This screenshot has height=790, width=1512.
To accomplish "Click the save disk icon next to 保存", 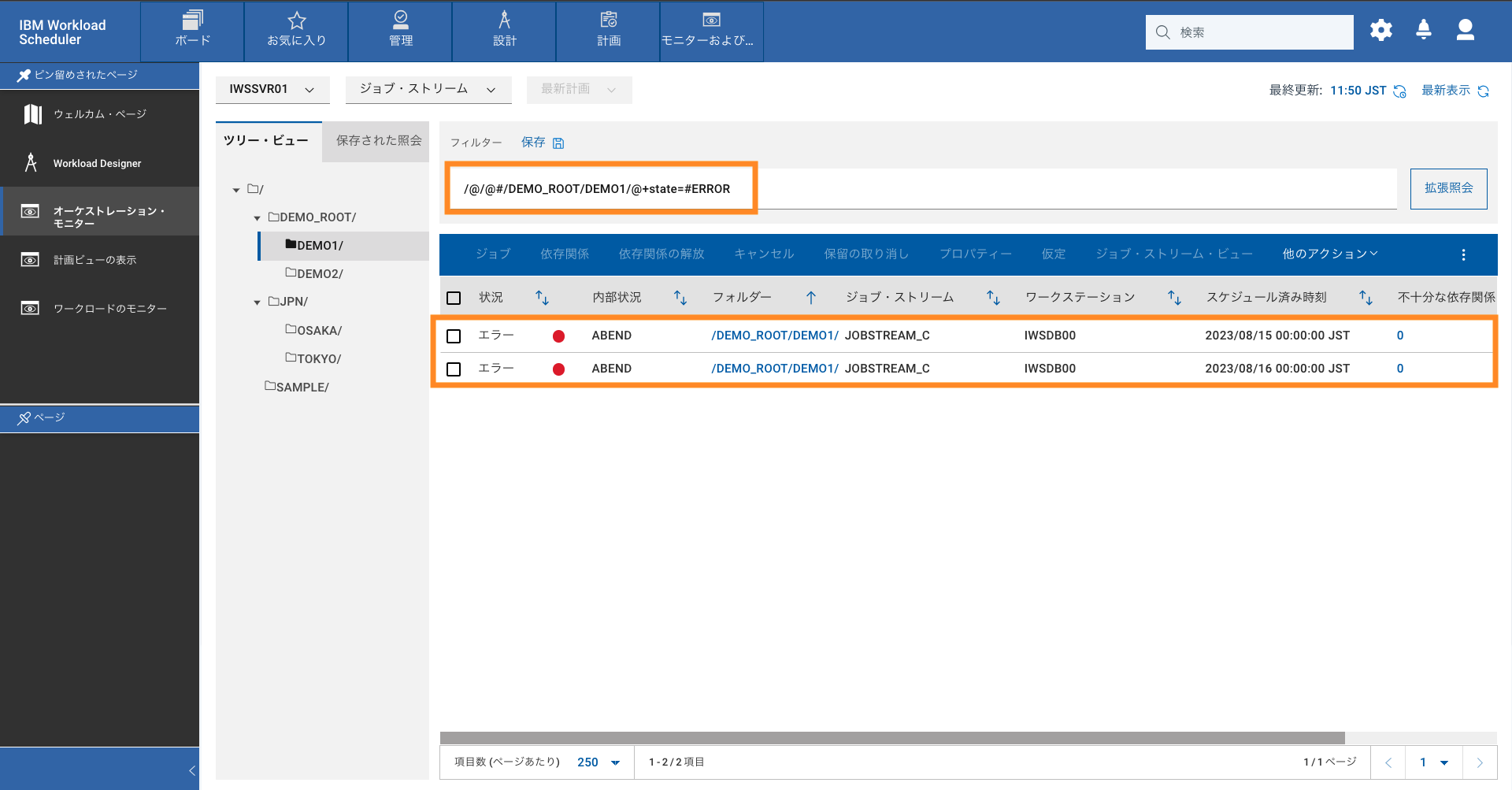I will [558, 143].
